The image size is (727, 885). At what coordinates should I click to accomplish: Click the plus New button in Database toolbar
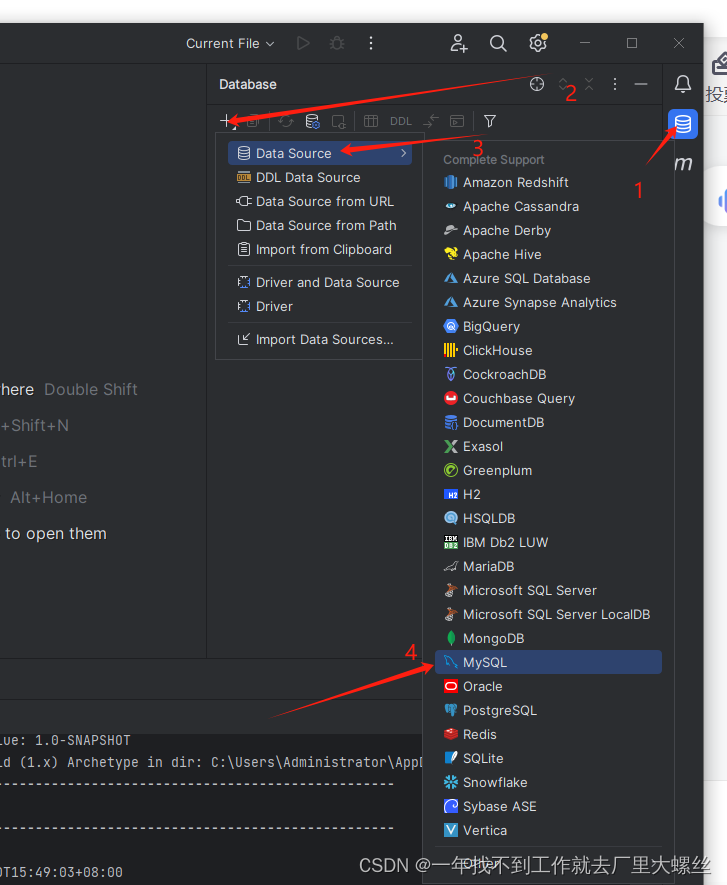click(x=226, y=121)
